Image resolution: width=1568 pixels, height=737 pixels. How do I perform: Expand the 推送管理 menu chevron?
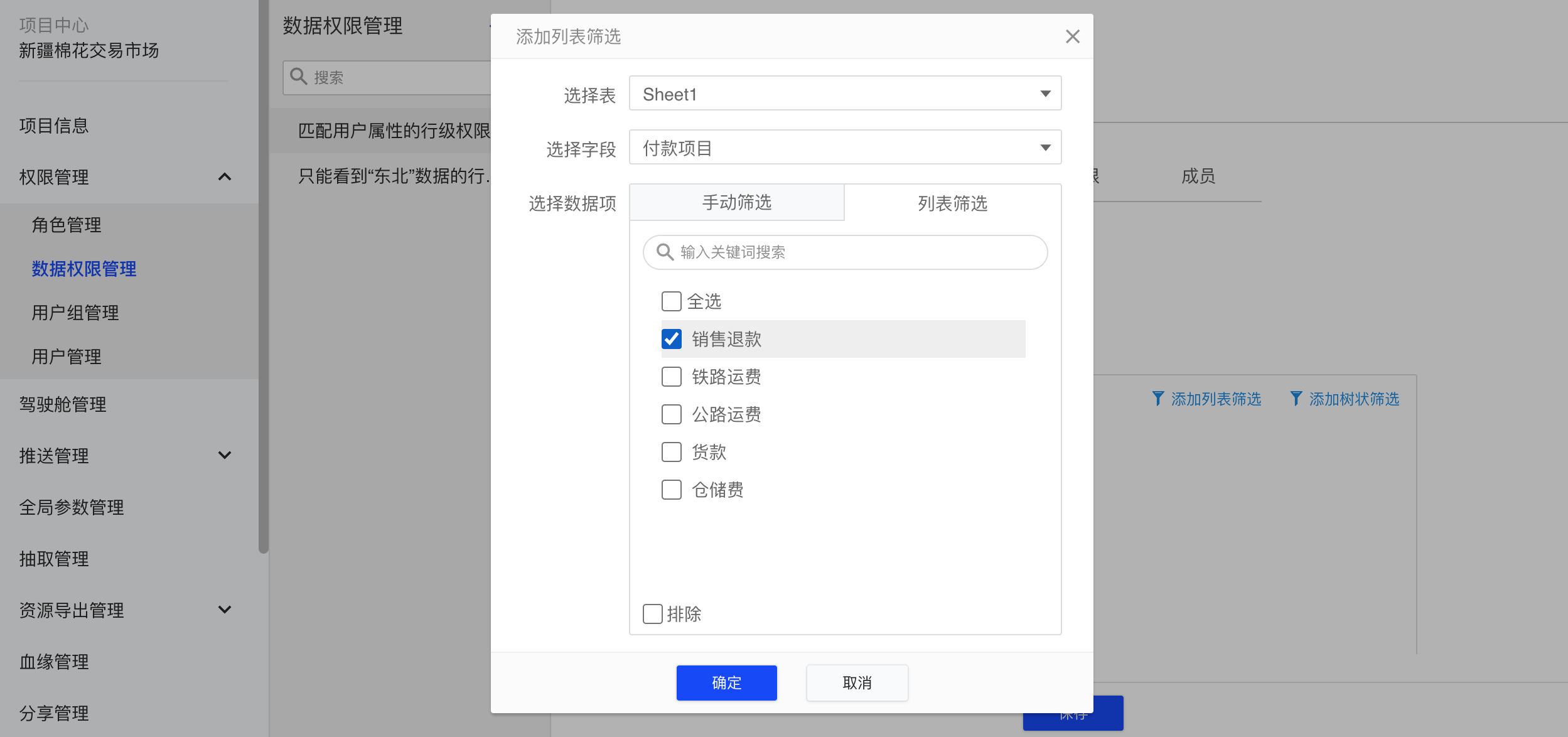(x=224, y=455)
